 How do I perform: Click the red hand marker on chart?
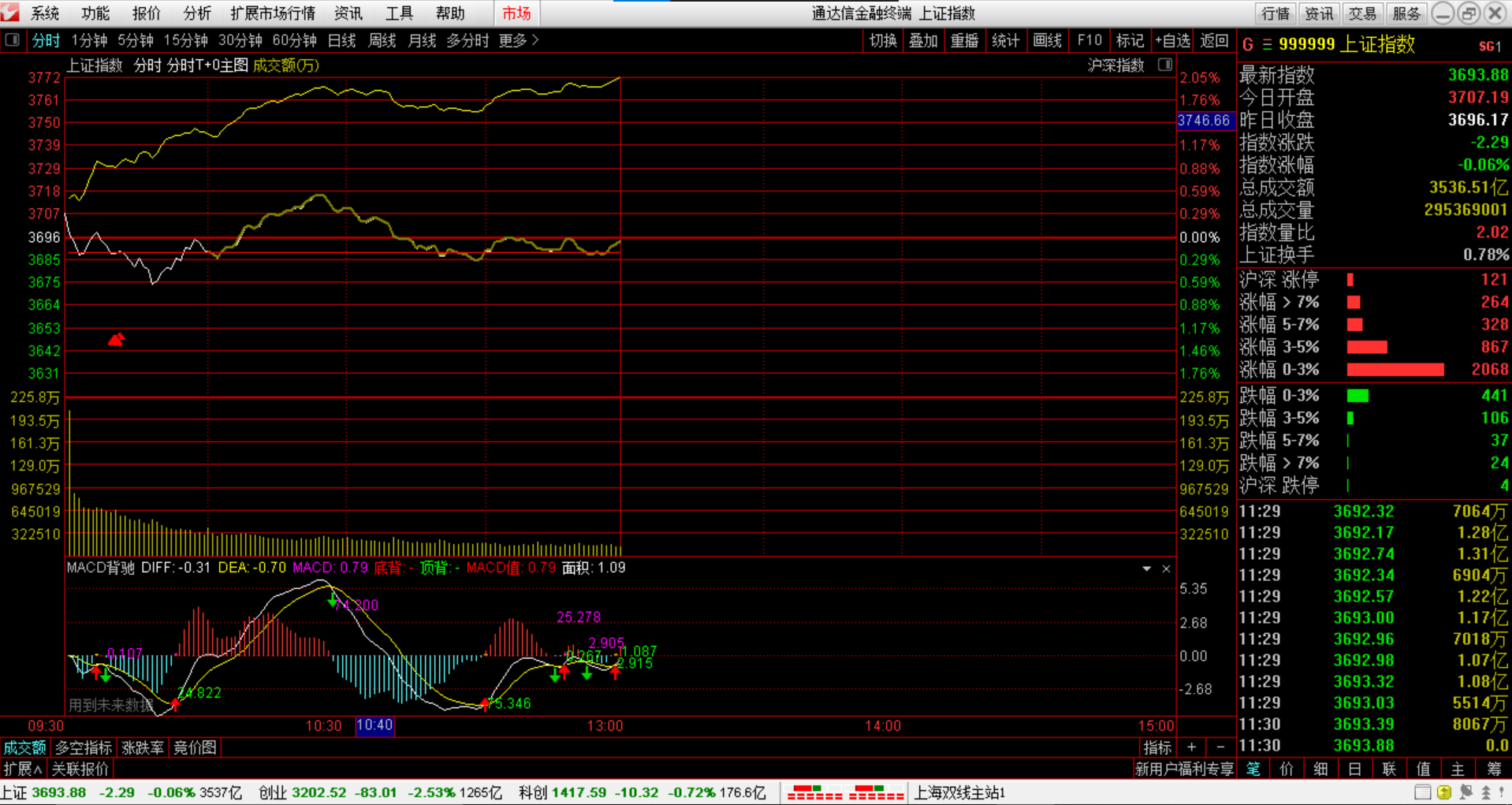click(x=116, y=339)
